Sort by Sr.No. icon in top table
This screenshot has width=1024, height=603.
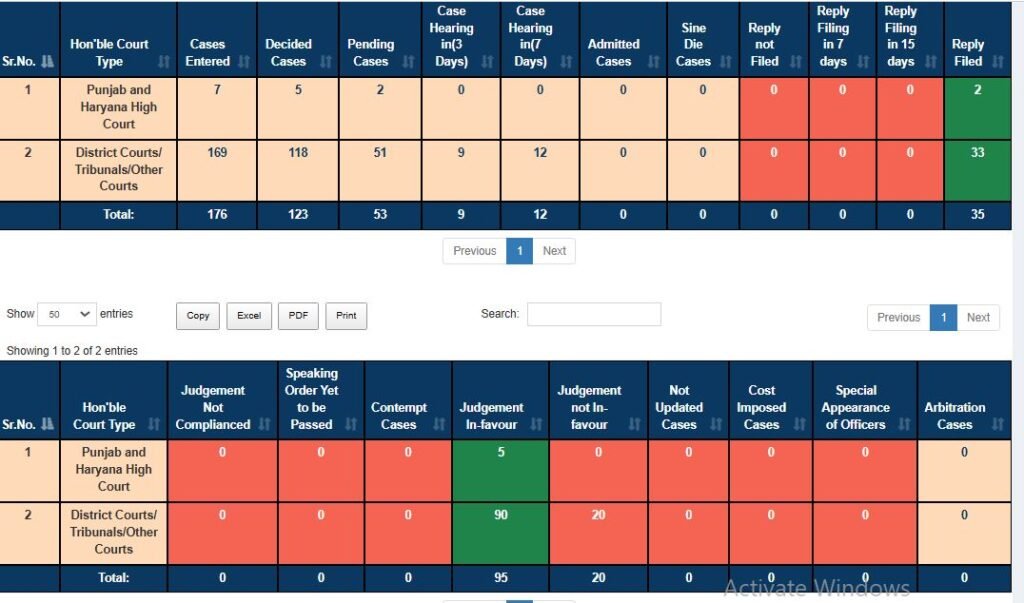click(45, 61)
